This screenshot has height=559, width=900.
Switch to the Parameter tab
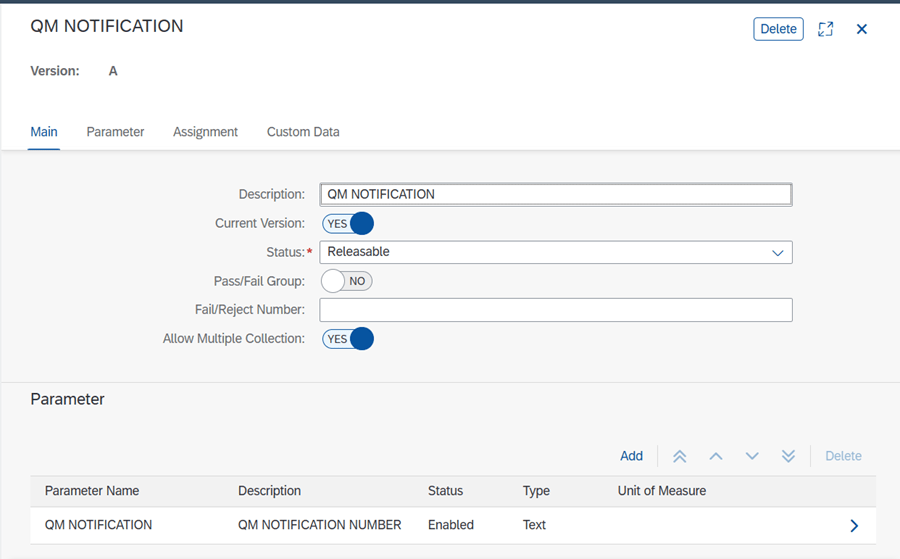pos(115,132)
